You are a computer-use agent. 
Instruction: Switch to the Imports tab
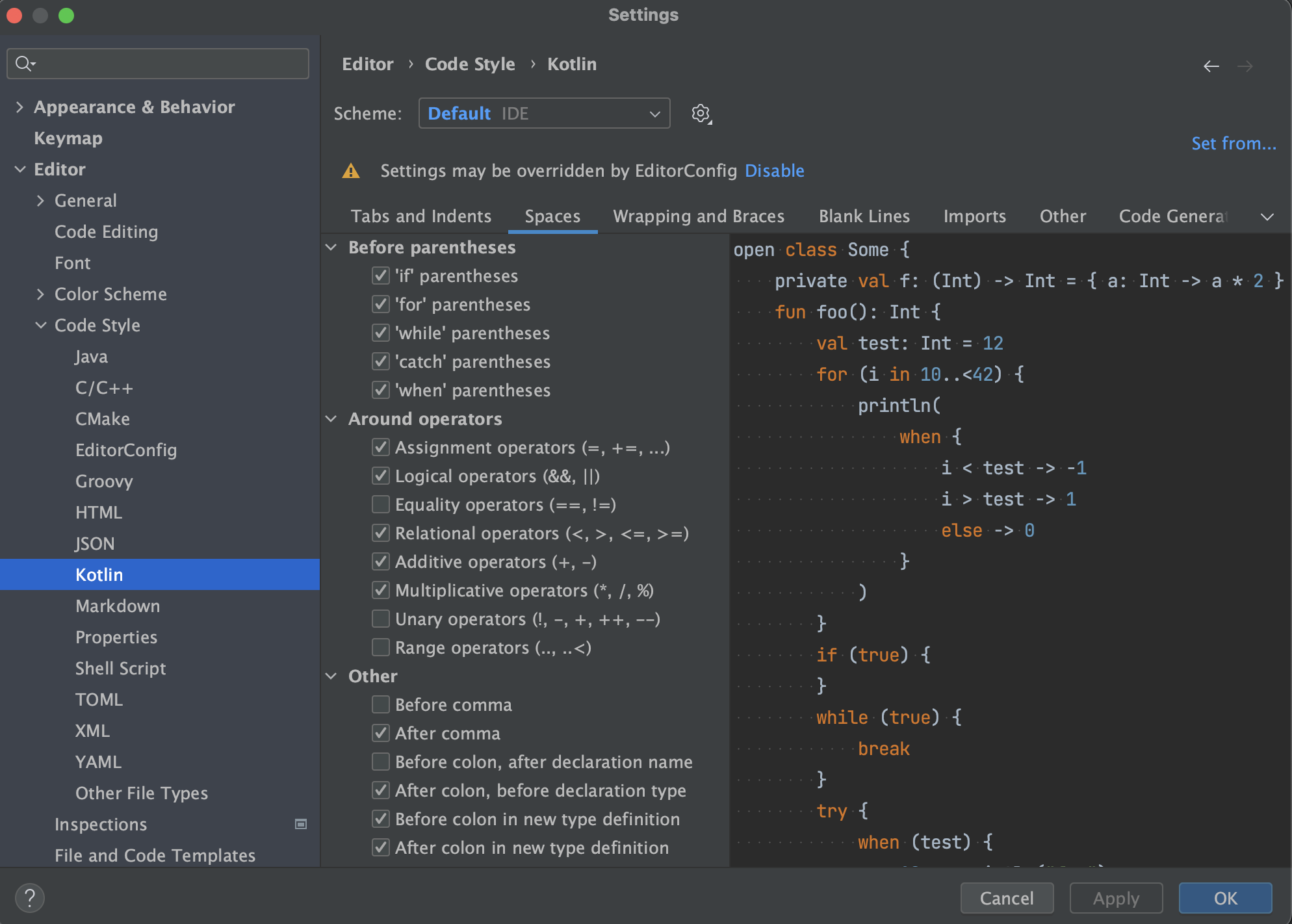point(975,216)
